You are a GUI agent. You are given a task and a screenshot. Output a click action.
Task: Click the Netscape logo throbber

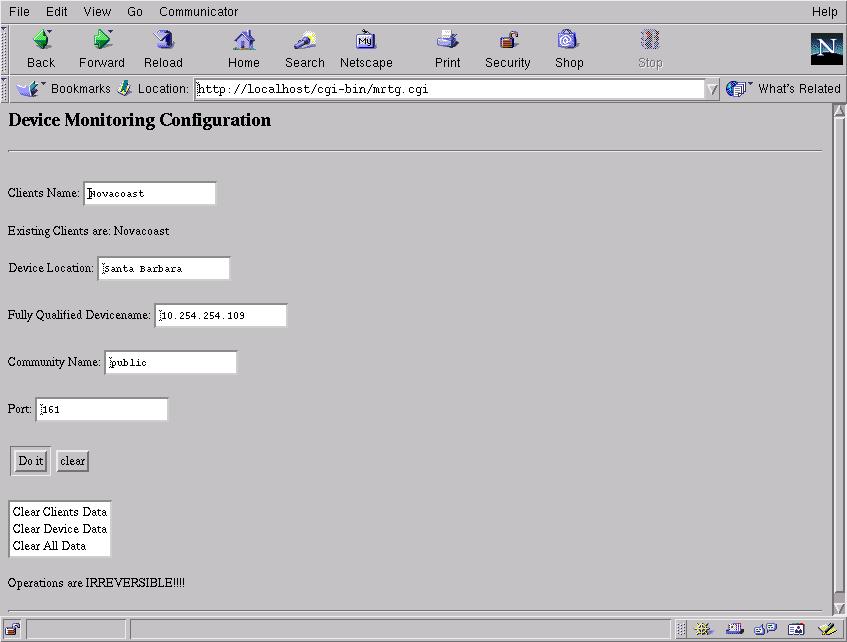click(826, 48)
